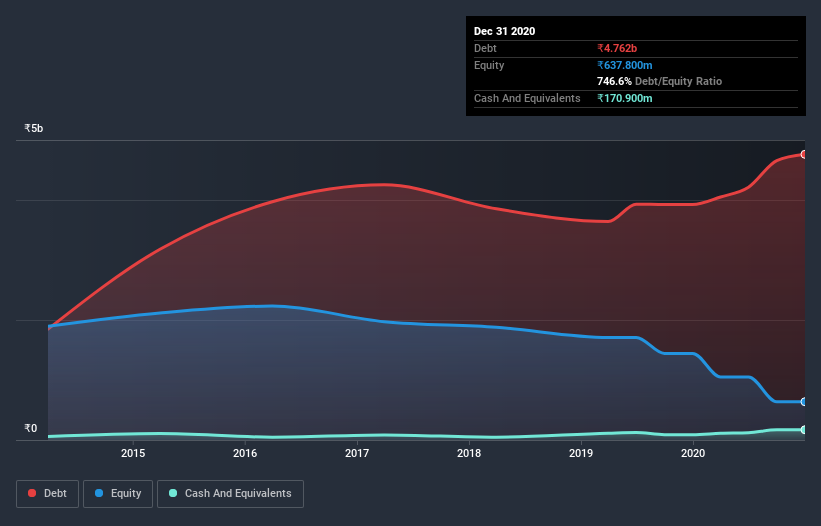Click the red Debt endpoint marker
Screen dimensions: 821x526
coord(804,154)
